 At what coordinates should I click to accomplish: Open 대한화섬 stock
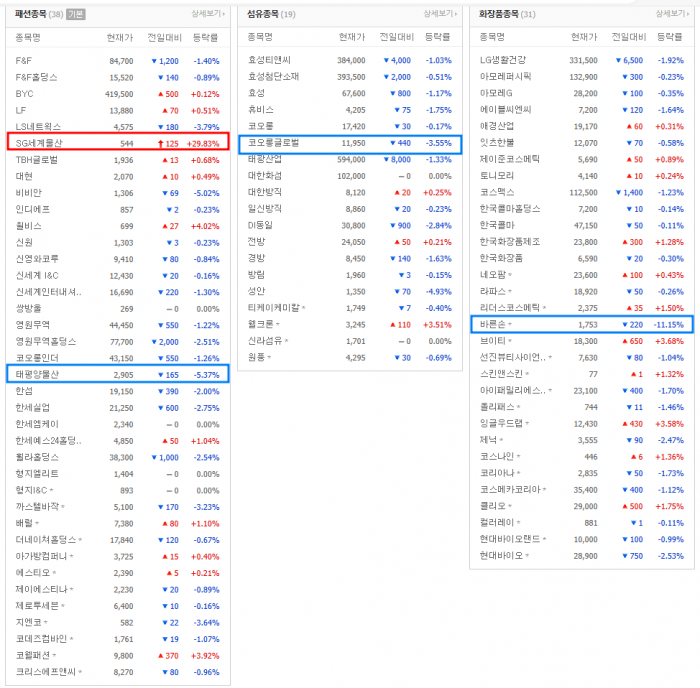tap(265, 175)
